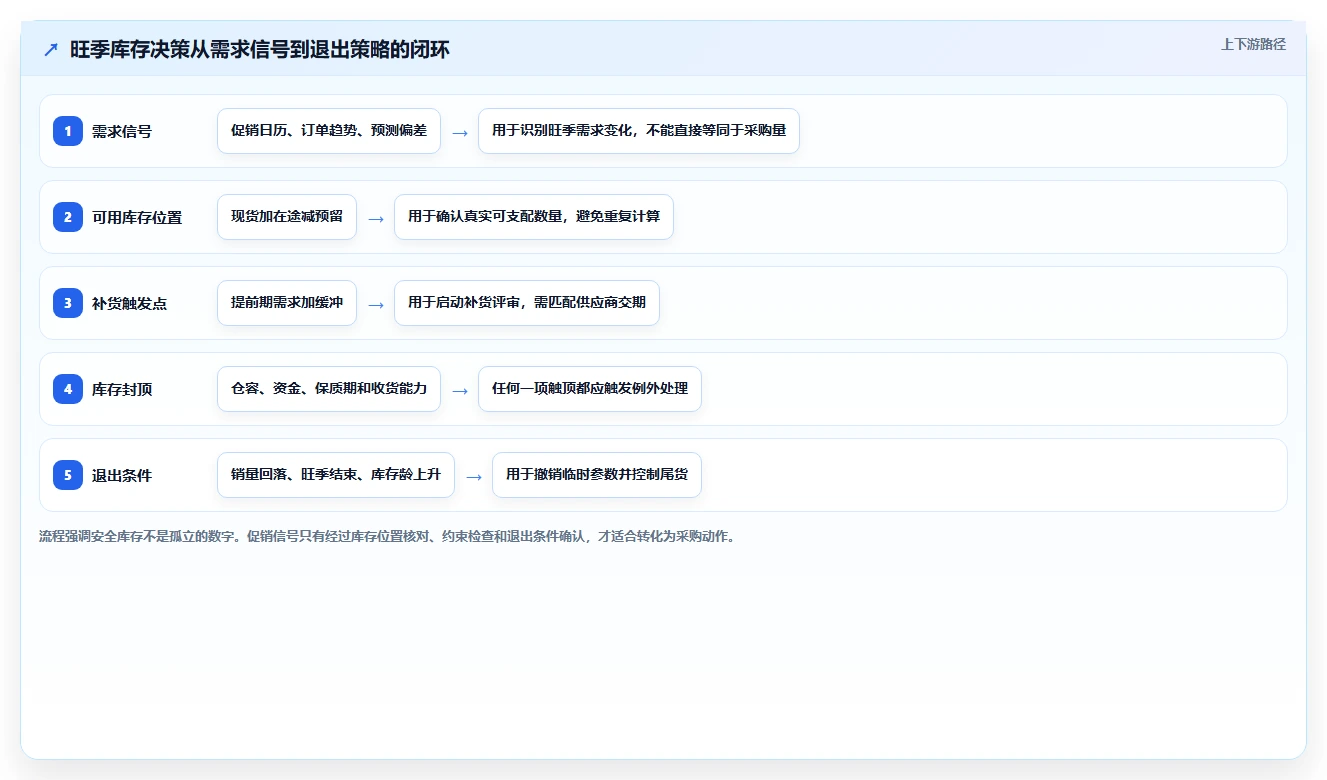Viewport: 1327px width, 780px height.
Task: Open the 提前期需求加缓冲 box
Action: pyautogui.click(x=287, y=303)
